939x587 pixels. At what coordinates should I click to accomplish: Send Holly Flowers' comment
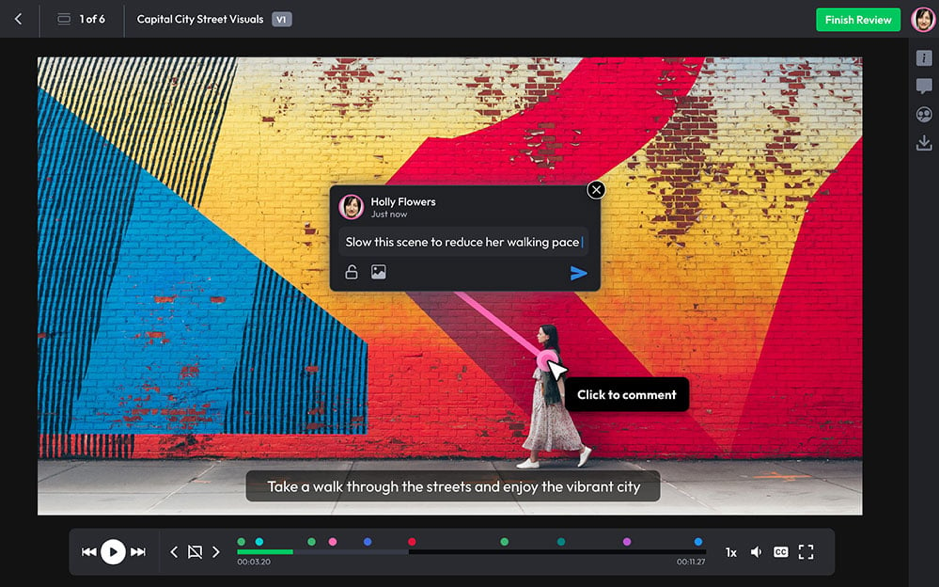578,271
